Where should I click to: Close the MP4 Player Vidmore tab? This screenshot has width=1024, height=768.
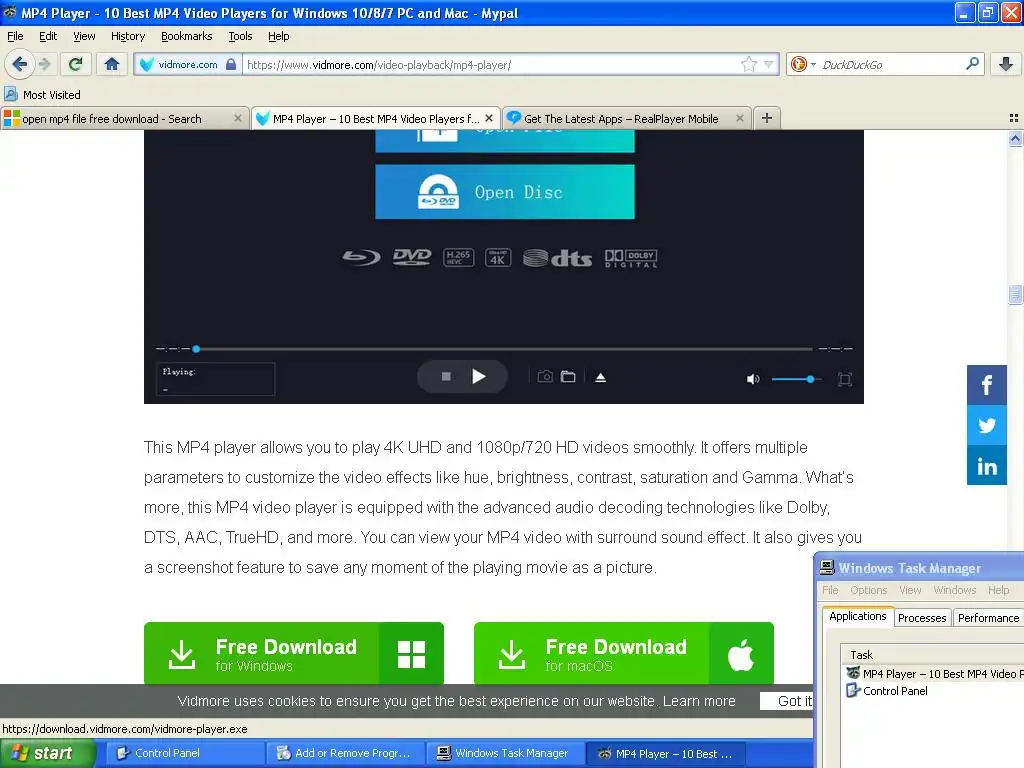[x=489, y=118]
